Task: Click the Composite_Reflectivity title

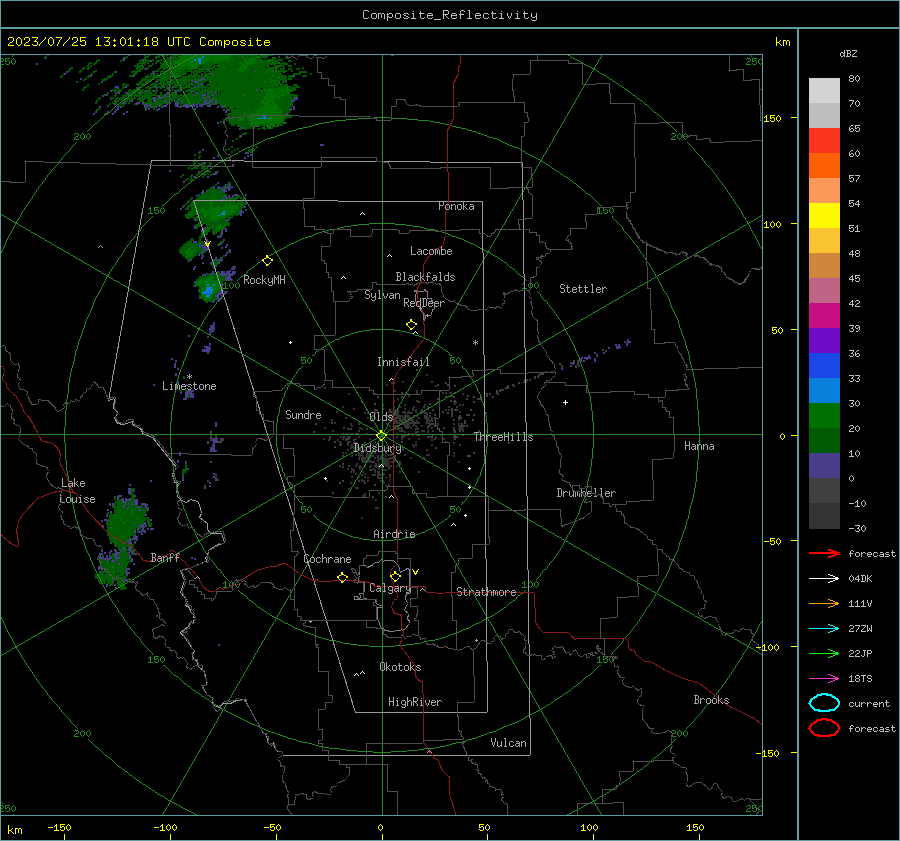Action: click(450, 15)
